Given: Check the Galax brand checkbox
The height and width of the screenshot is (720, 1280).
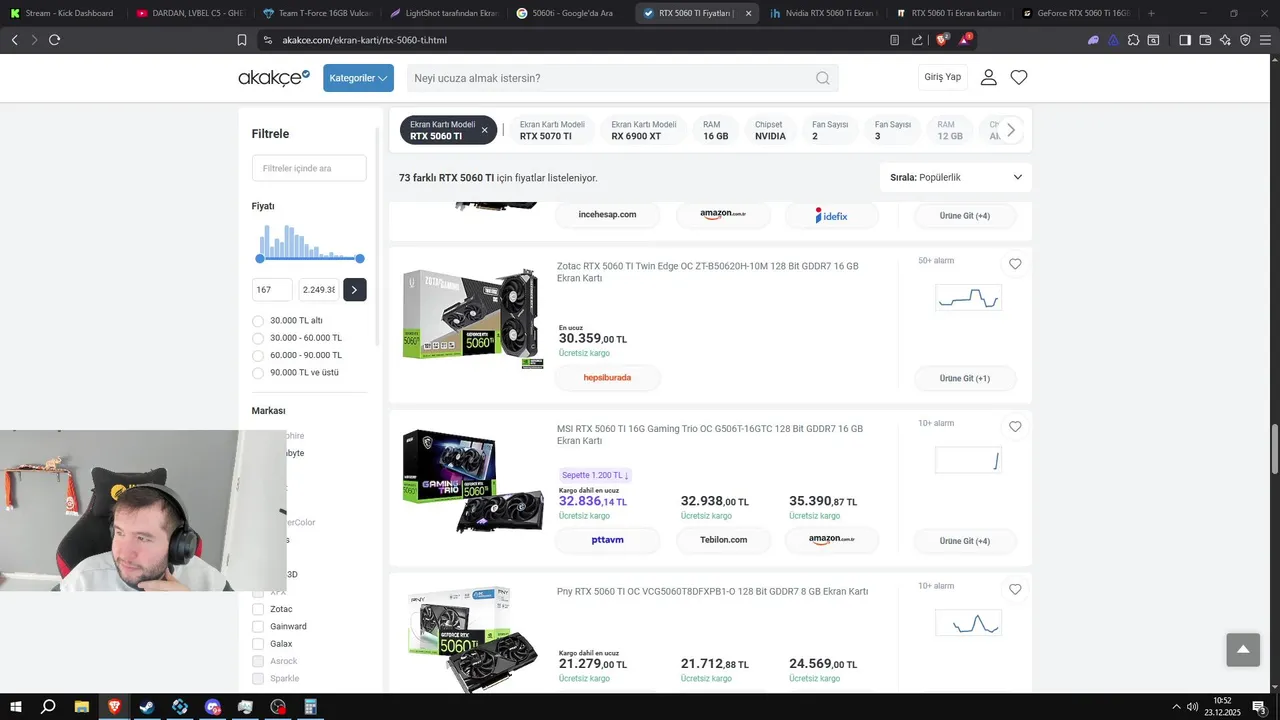Looking at the screenshot, I should pyautogui.click(x=258, y=644).
